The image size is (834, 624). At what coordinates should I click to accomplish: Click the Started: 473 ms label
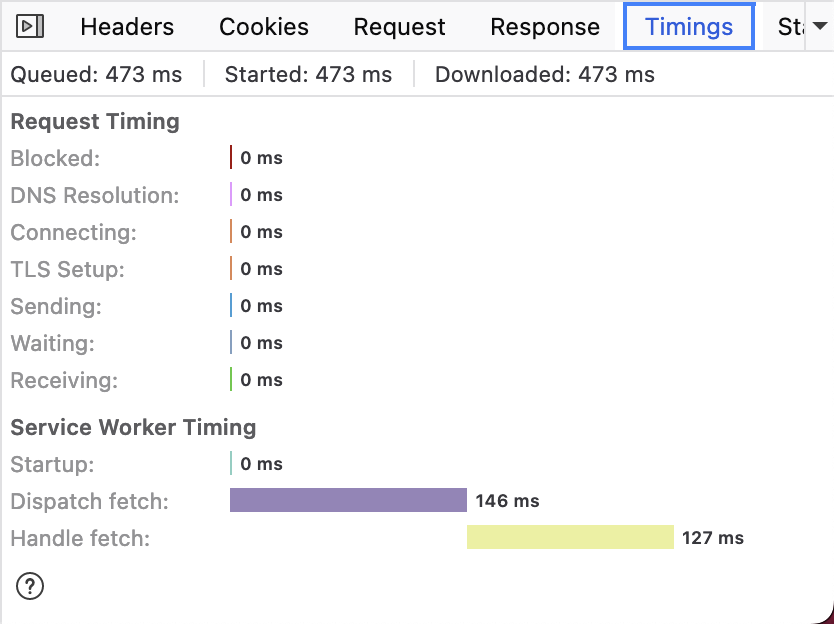coord(308,74)
